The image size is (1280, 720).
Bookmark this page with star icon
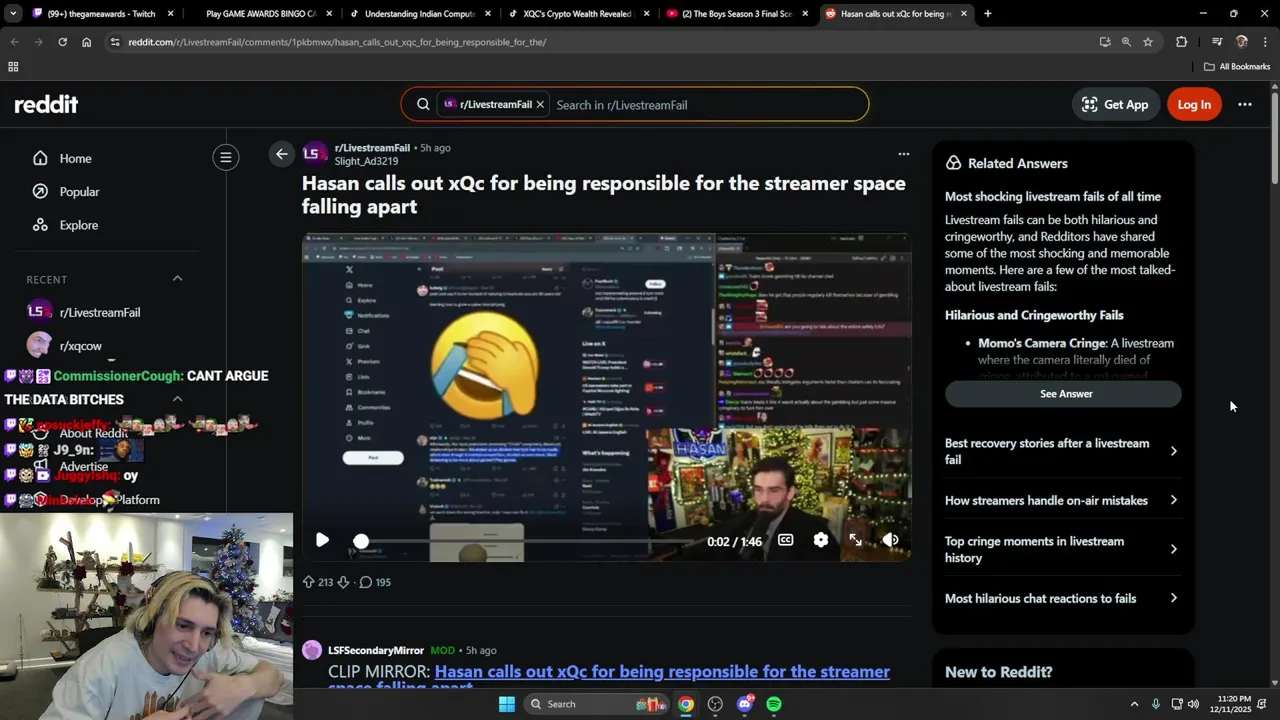click(1148, 42)
